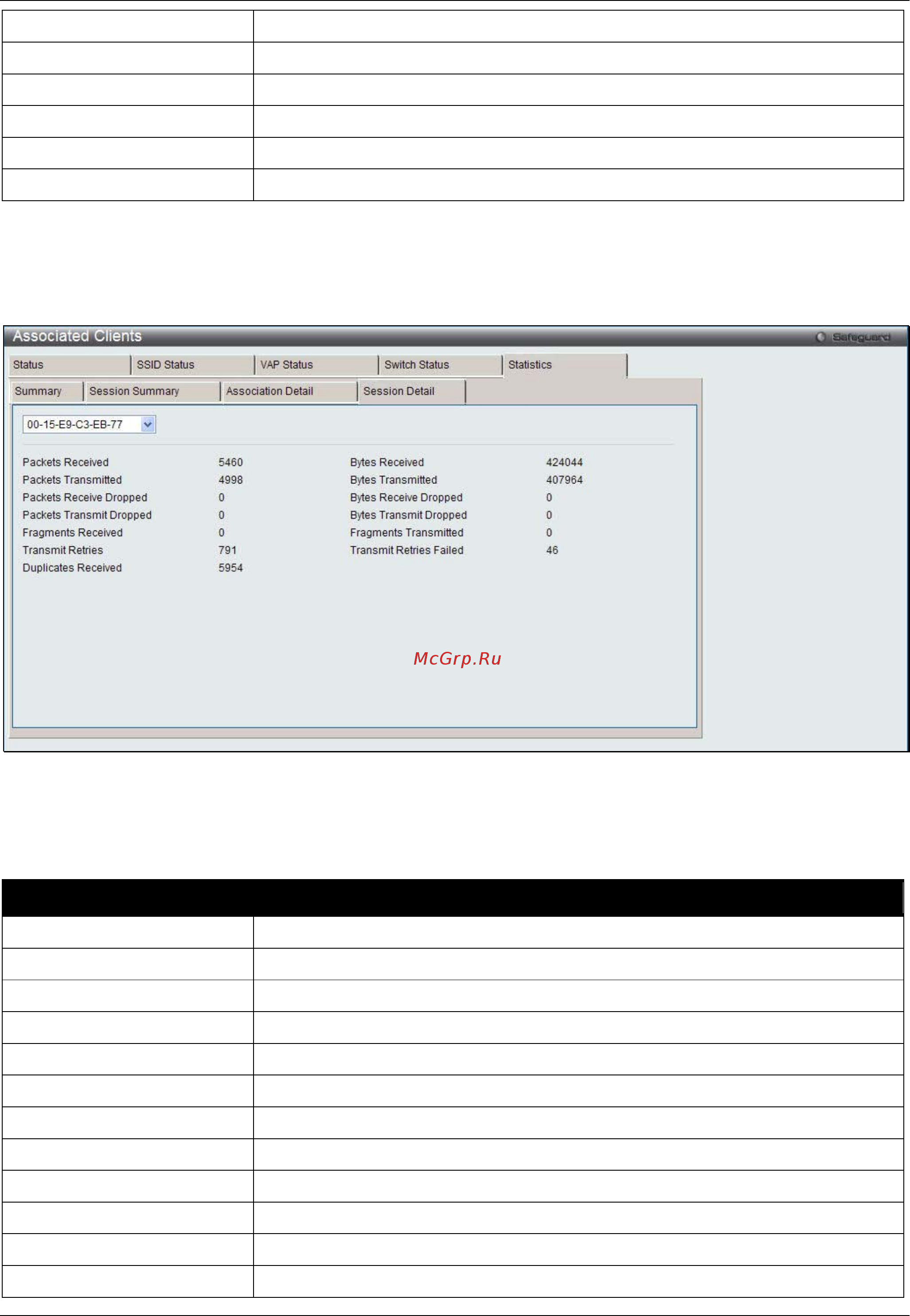Screen dimensions: 910x1316
Task: Click the Transmit Retries value 791
Action: (227, 550)
